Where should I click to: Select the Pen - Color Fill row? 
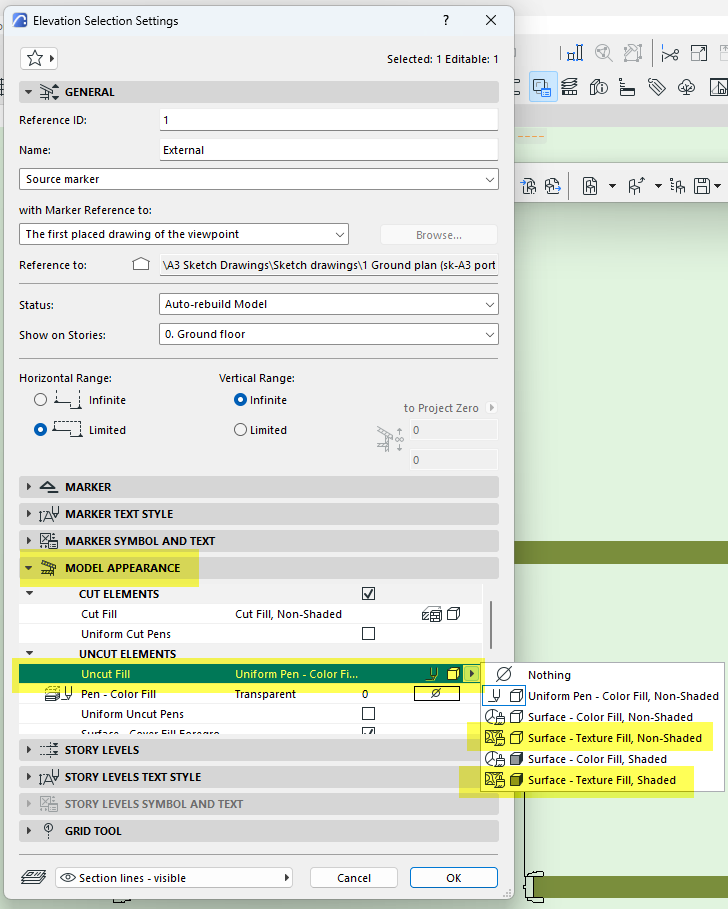tap(250, 694)
